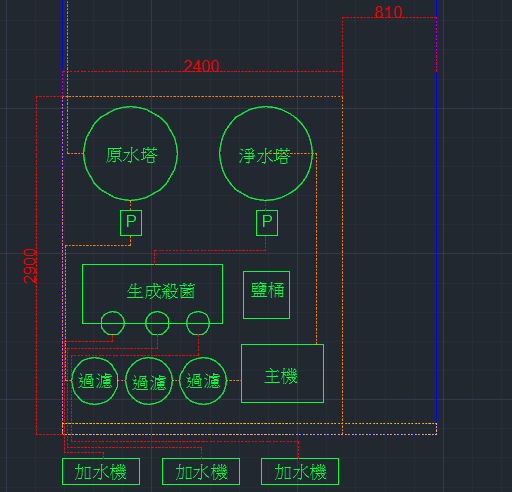Select the blue vertical line on the right
The height and width of the screenshot is (492, 512).
[x=437, y=213]
